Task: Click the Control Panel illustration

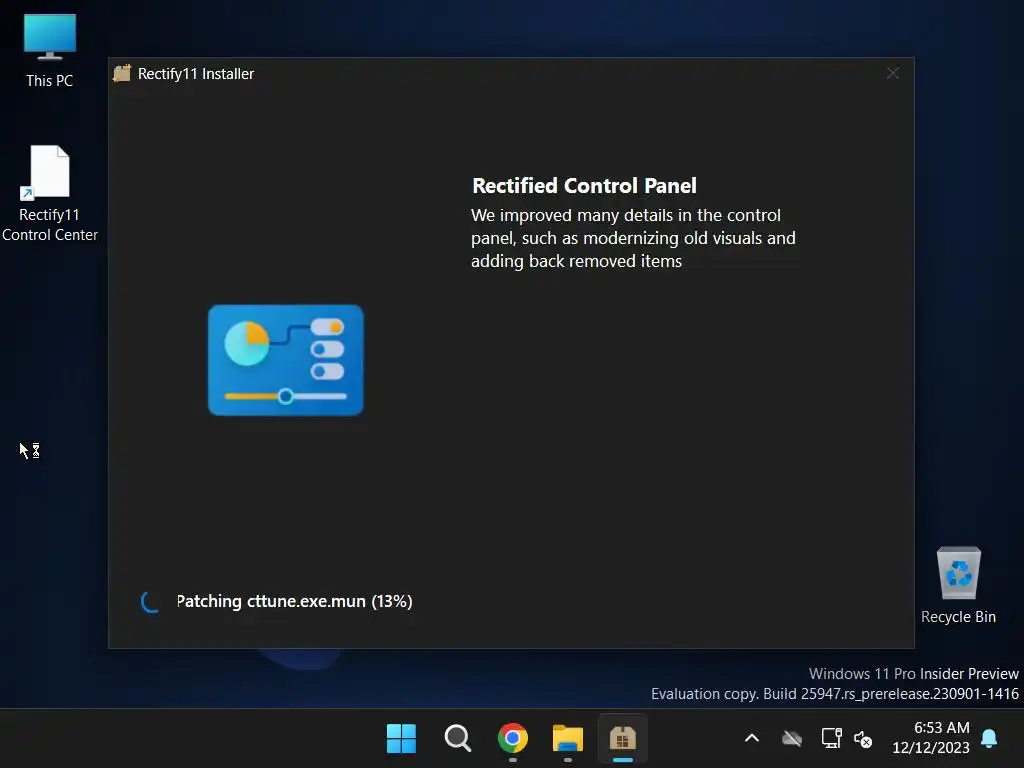Action: 285,360
